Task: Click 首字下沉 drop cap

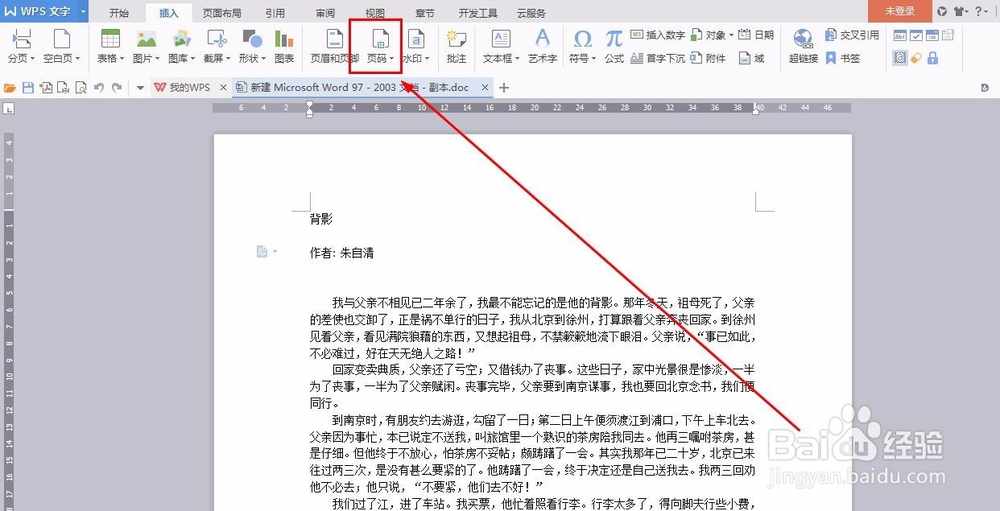Action: [658, 58]
